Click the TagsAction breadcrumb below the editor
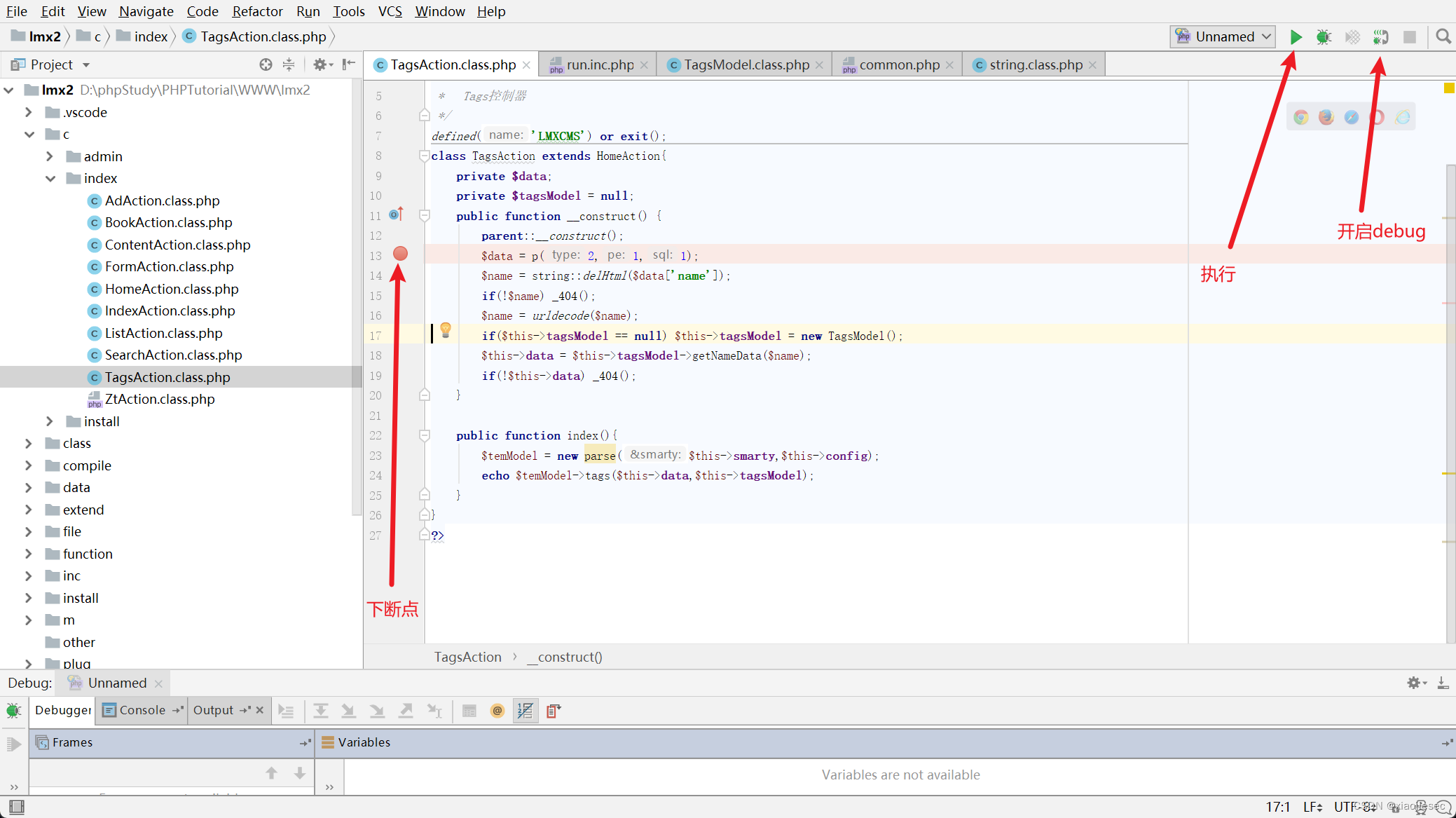 tap(467, 657)
